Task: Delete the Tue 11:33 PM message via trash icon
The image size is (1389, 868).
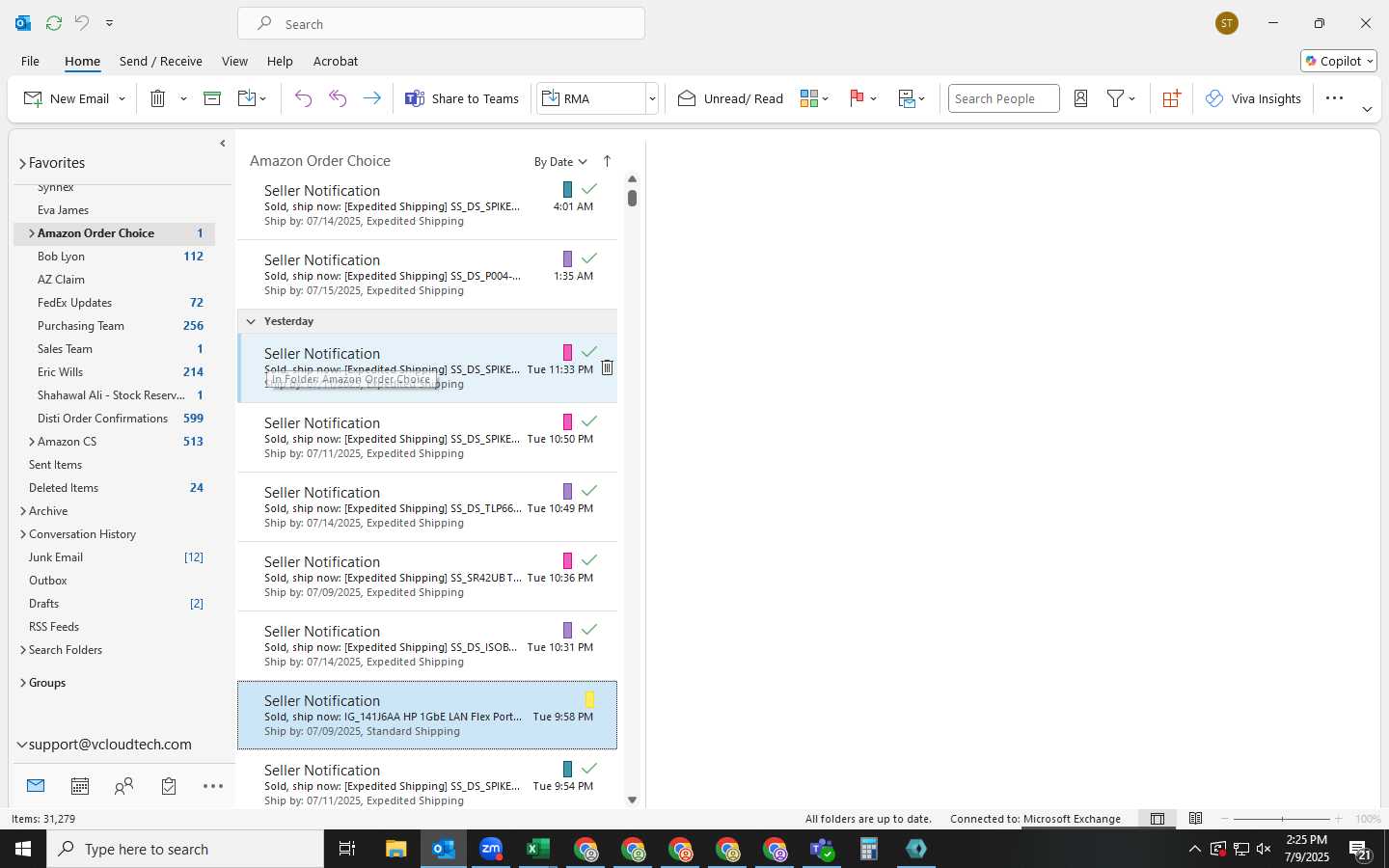Action: tap(607, 367)
